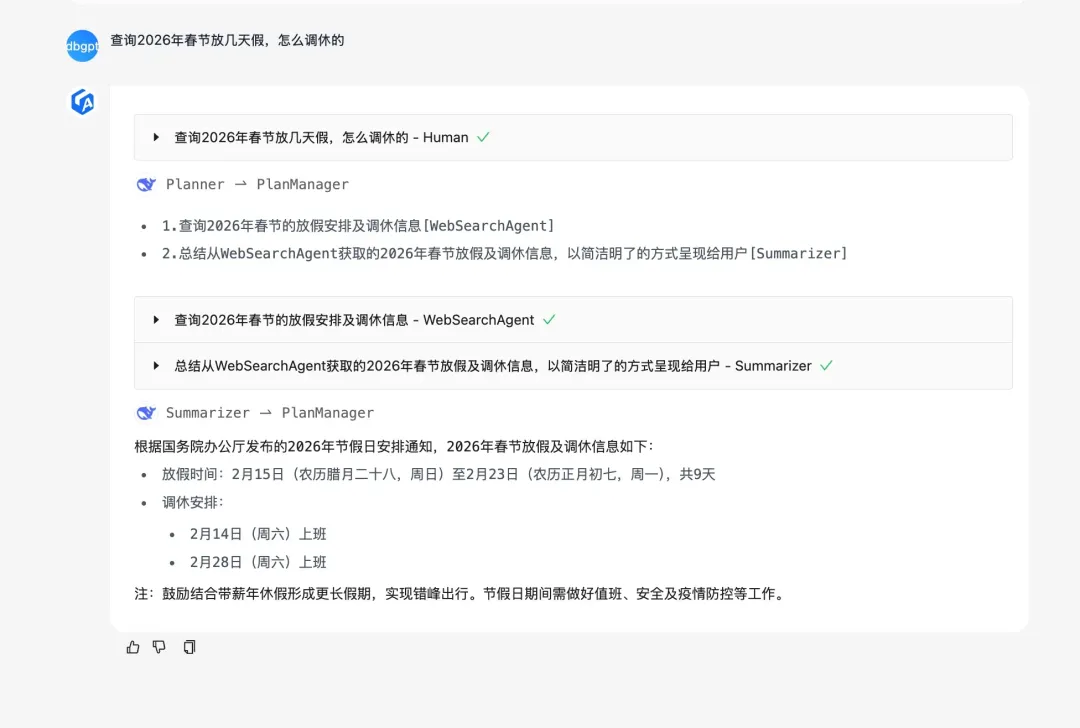
Task: Expand the WebSearchAgent step triangle
Action: point(156,320)
